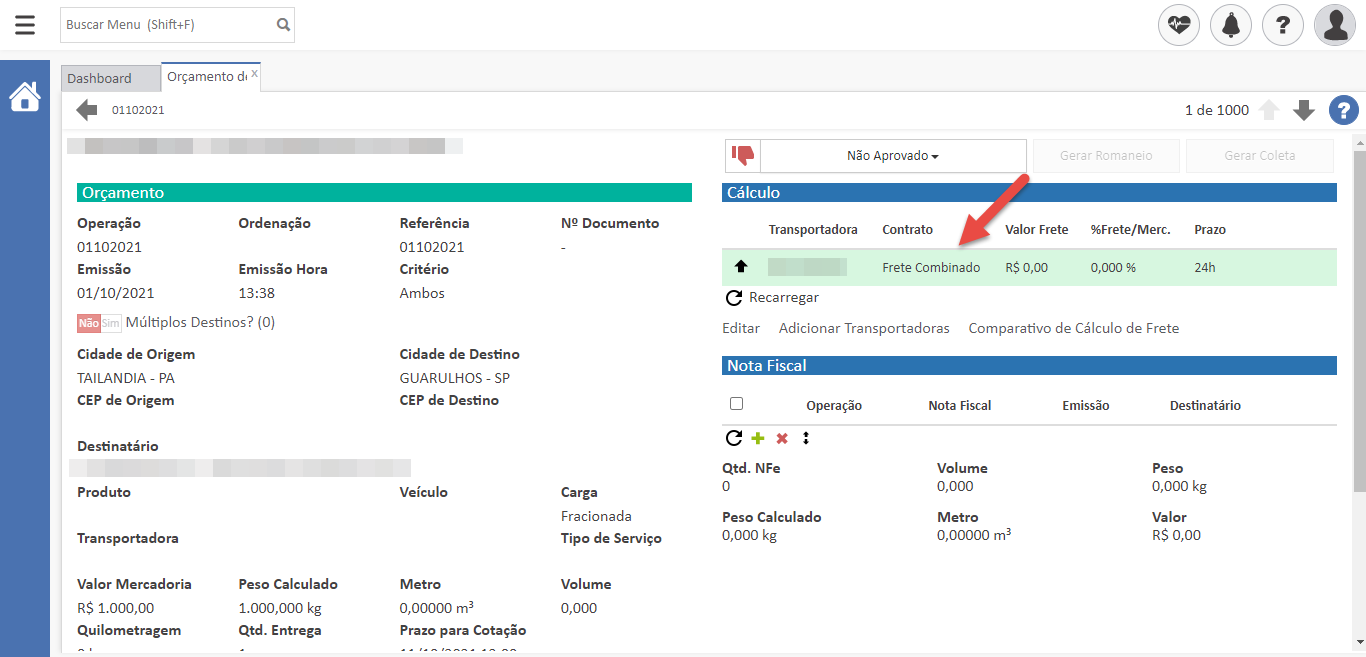Open the hamburger main menu
The width and height of the screenshot is (1366, 657).
click(x=25, y=25)
